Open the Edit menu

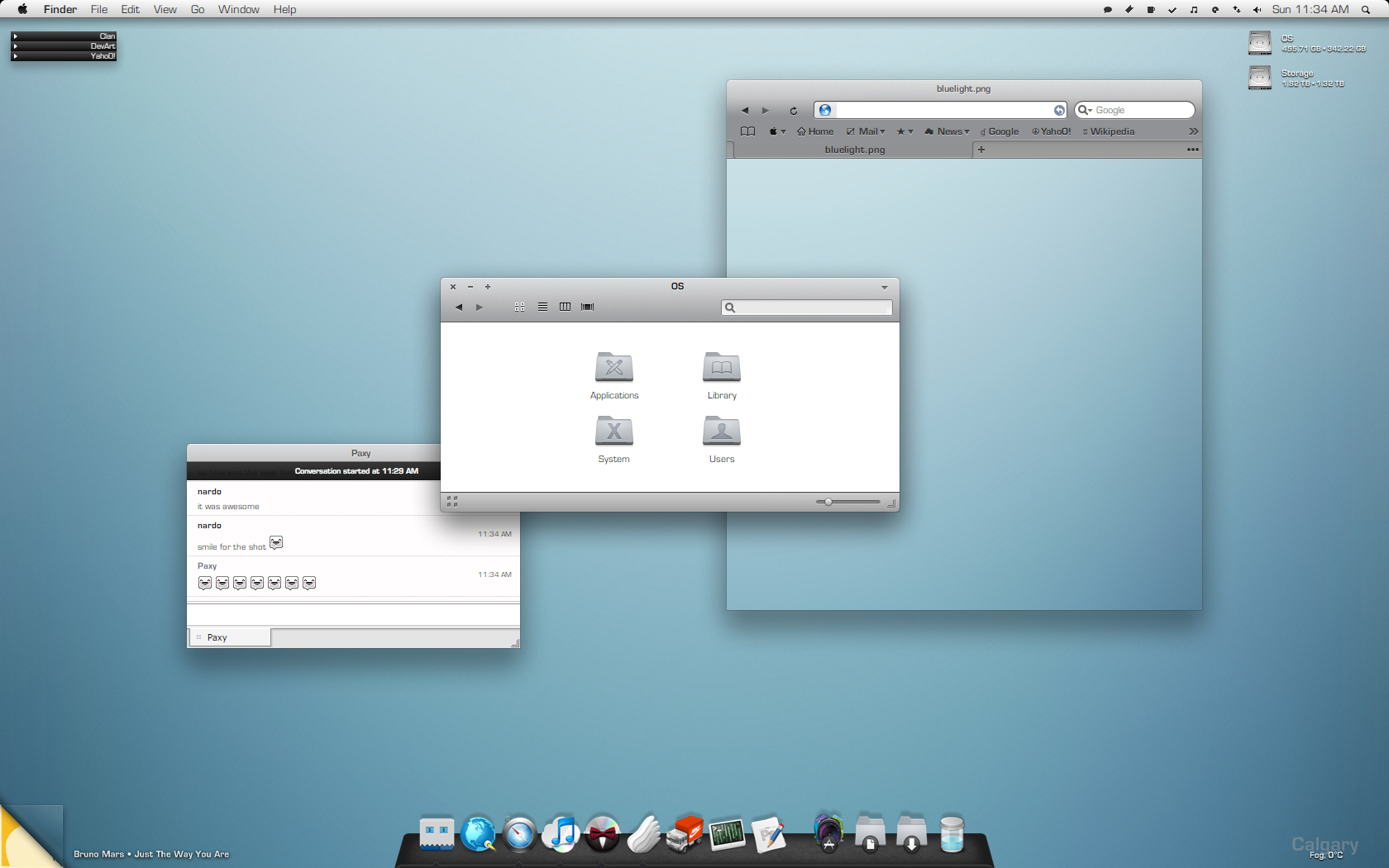[x=131, y=10]
